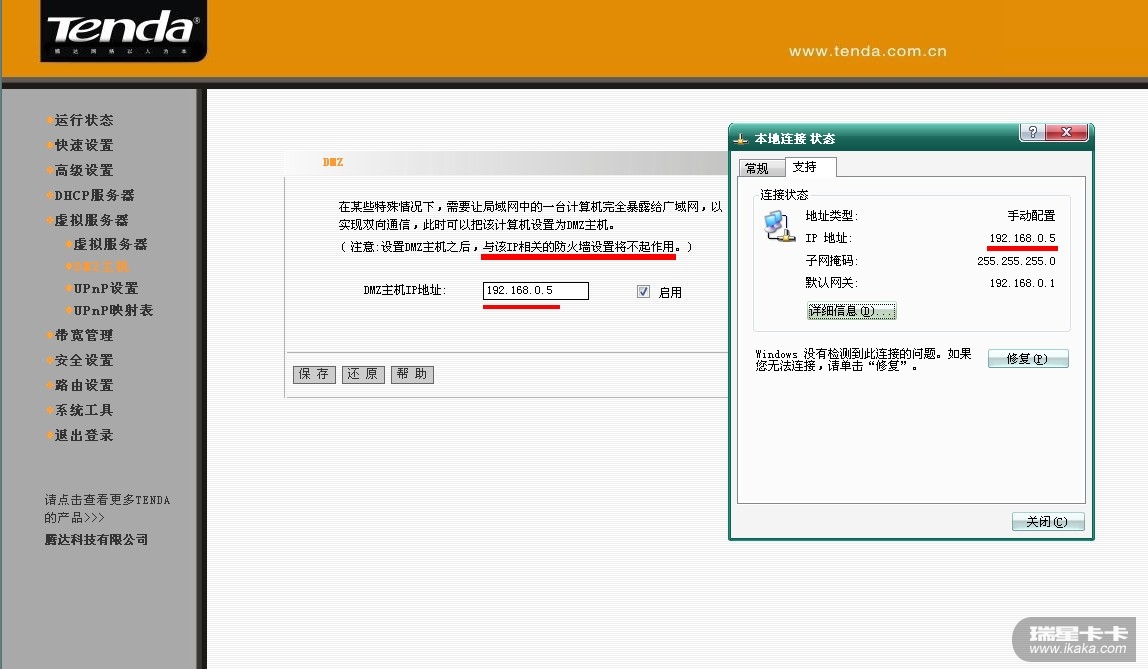Click the 帮助 button
The height and width of the screenshot is (669, 1148).
coord(412,374)
